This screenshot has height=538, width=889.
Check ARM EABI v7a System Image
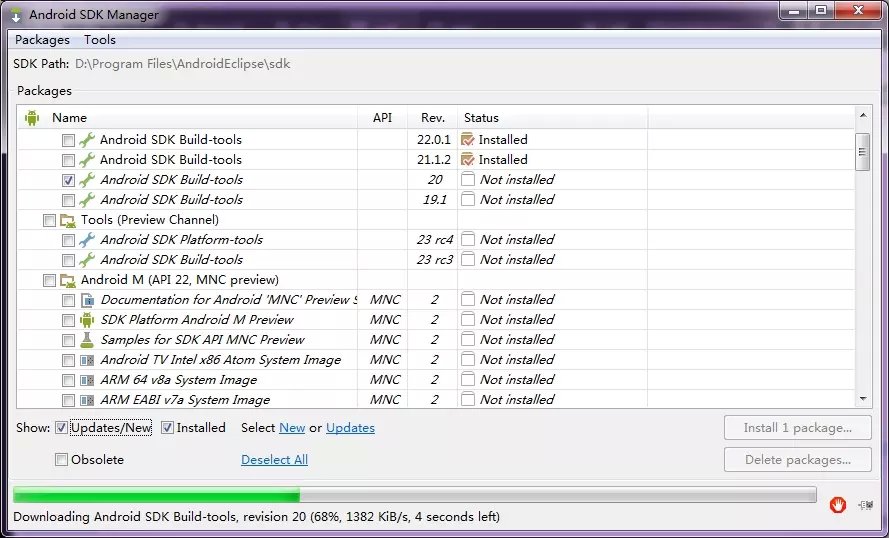click(68, 401)
